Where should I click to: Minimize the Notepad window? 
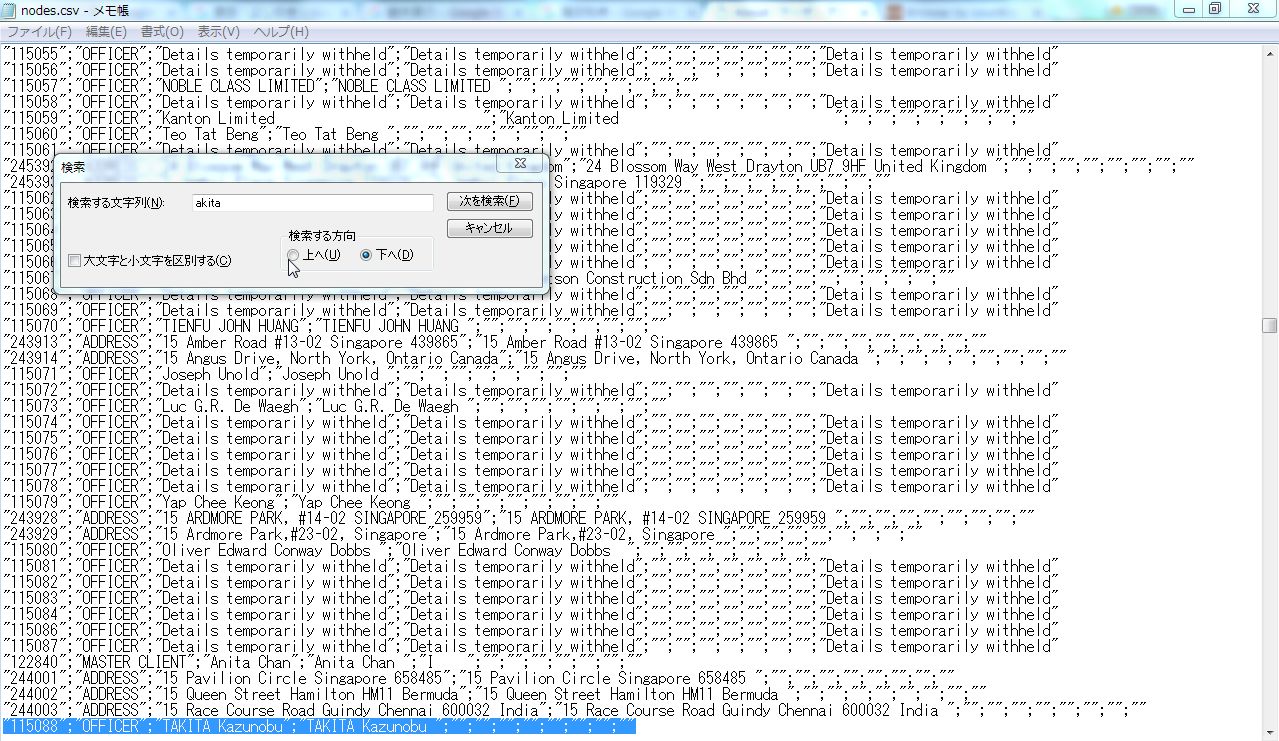1189,9
